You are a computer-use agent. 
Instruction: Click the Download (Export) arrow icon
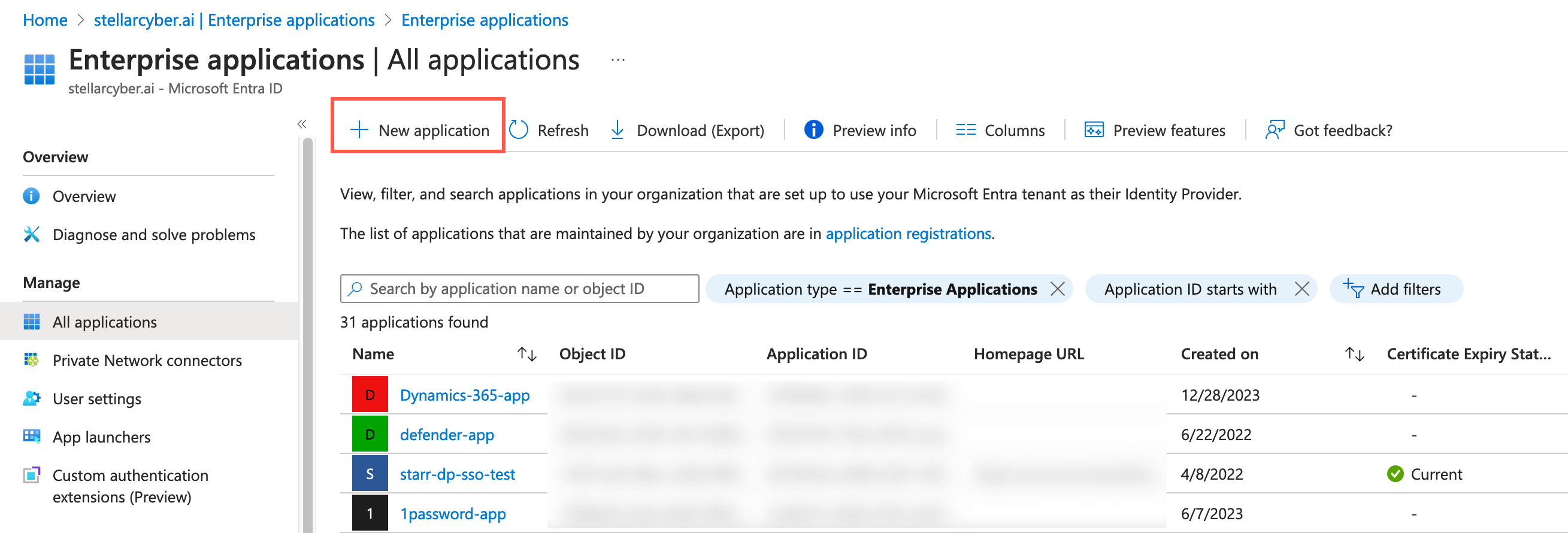click(x=617, y=129)
